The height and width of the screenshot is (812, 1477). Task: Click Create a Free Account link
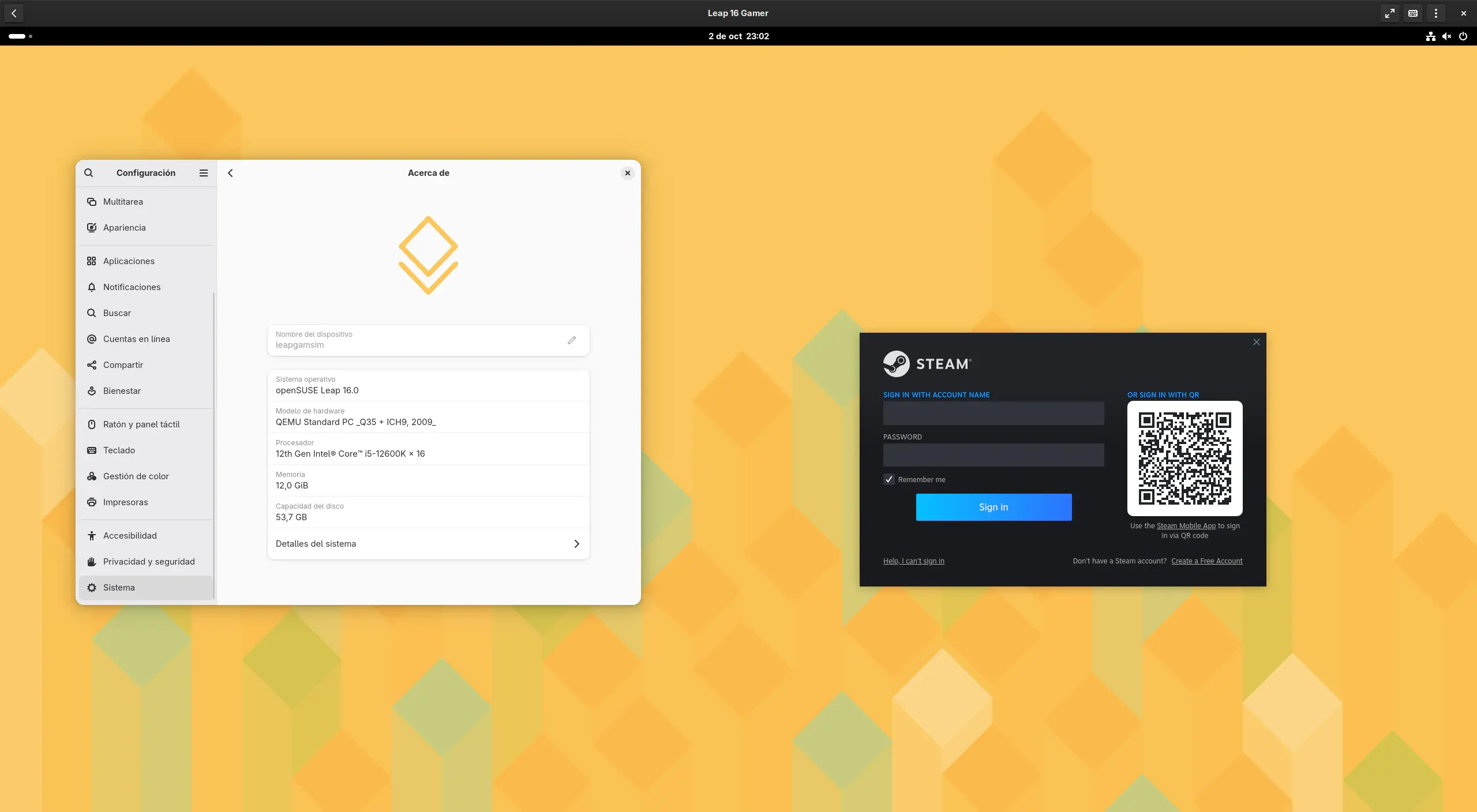click(1206, 561)
